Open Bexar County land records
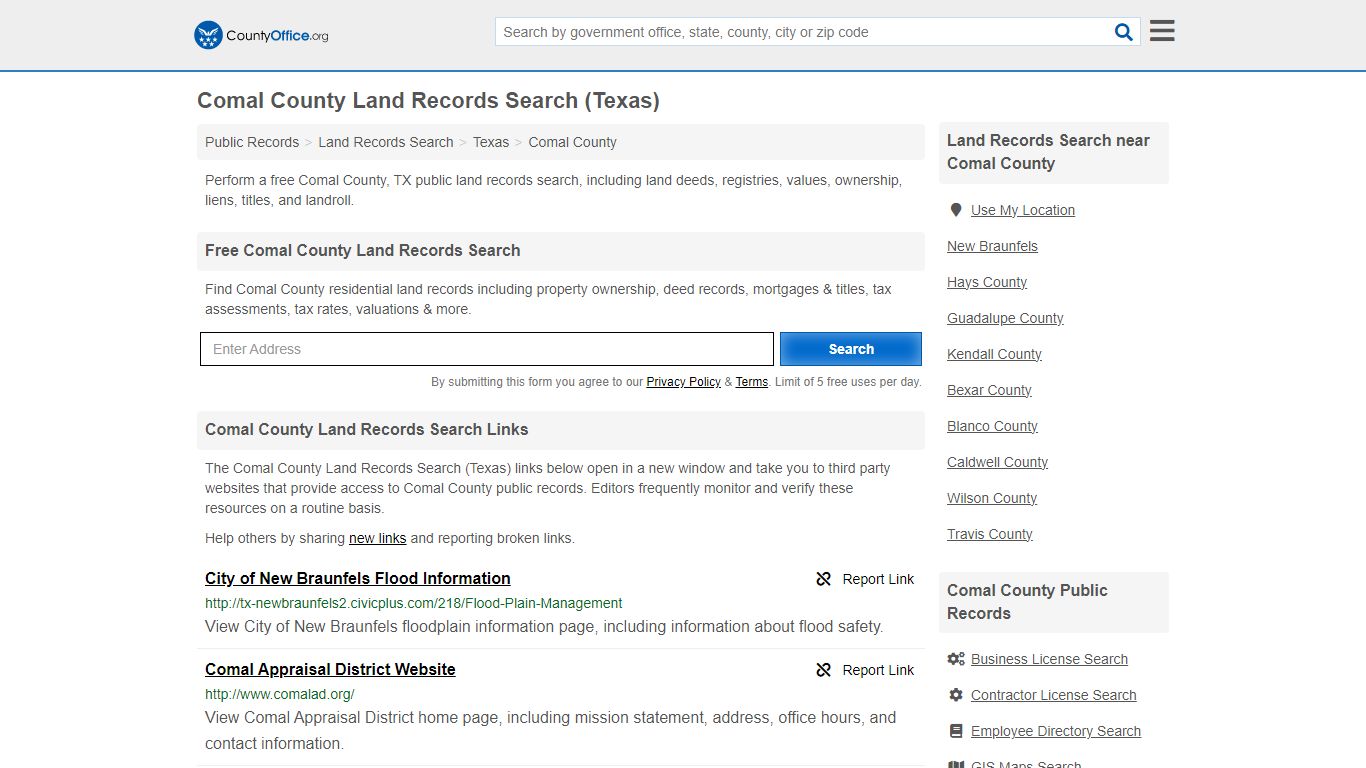 [989, 390]
